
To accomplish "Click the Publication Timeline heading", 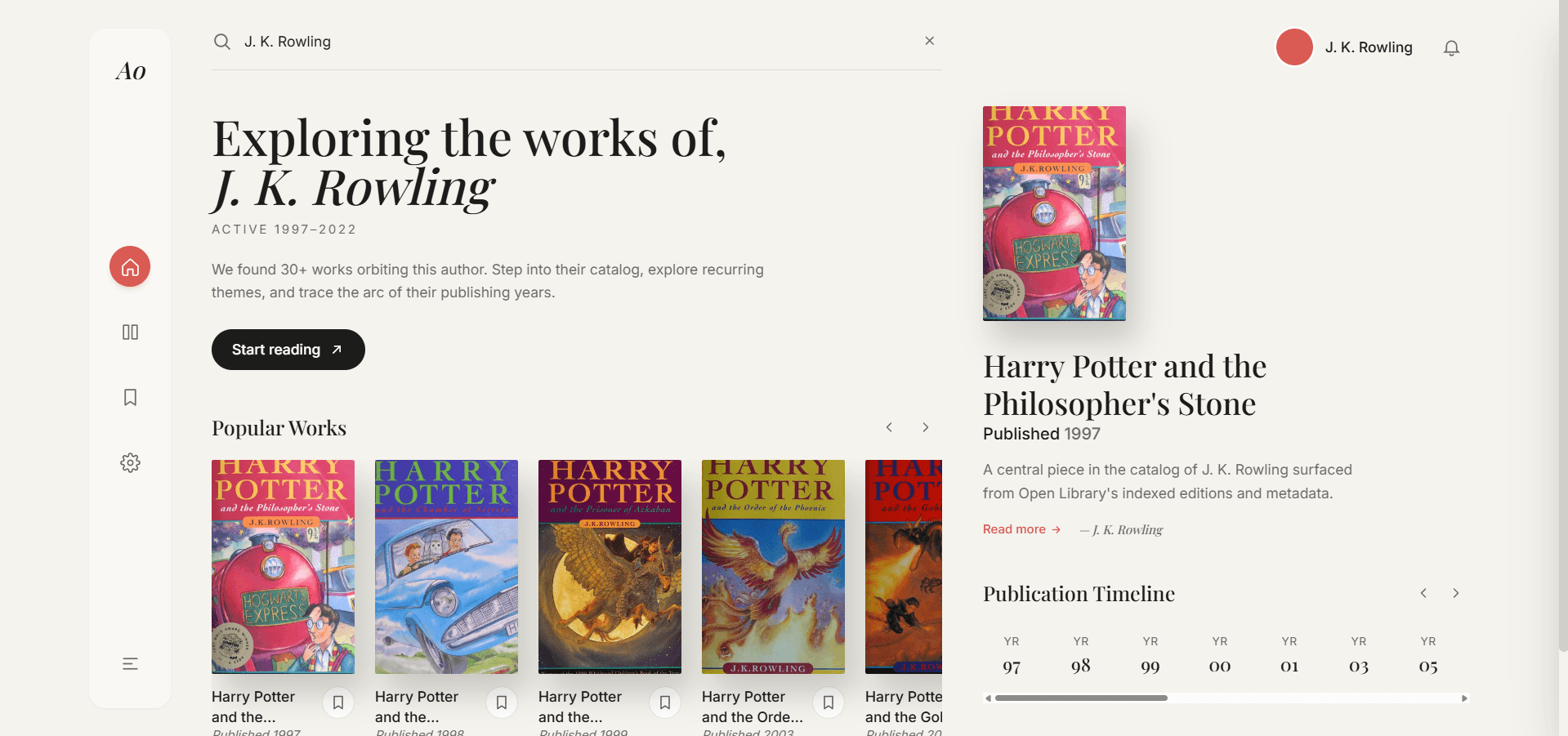I will click(x=1079, y=594).
